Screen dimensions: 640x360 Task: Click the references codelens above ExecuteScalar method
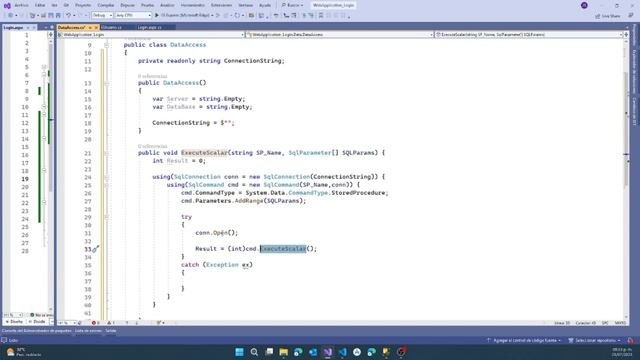[152, 146]
